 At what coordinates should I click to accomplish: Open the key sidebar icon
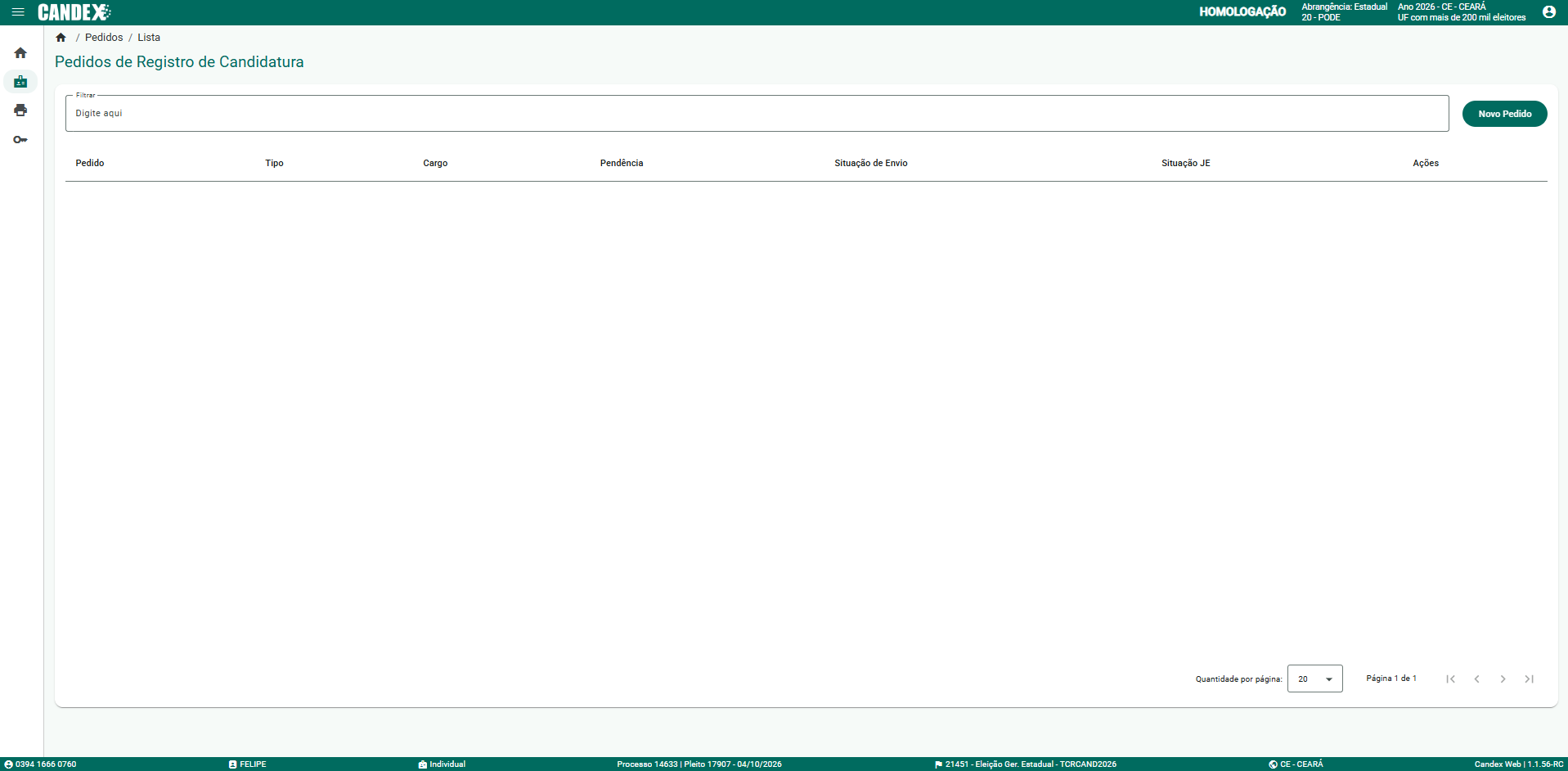[20, 140]
